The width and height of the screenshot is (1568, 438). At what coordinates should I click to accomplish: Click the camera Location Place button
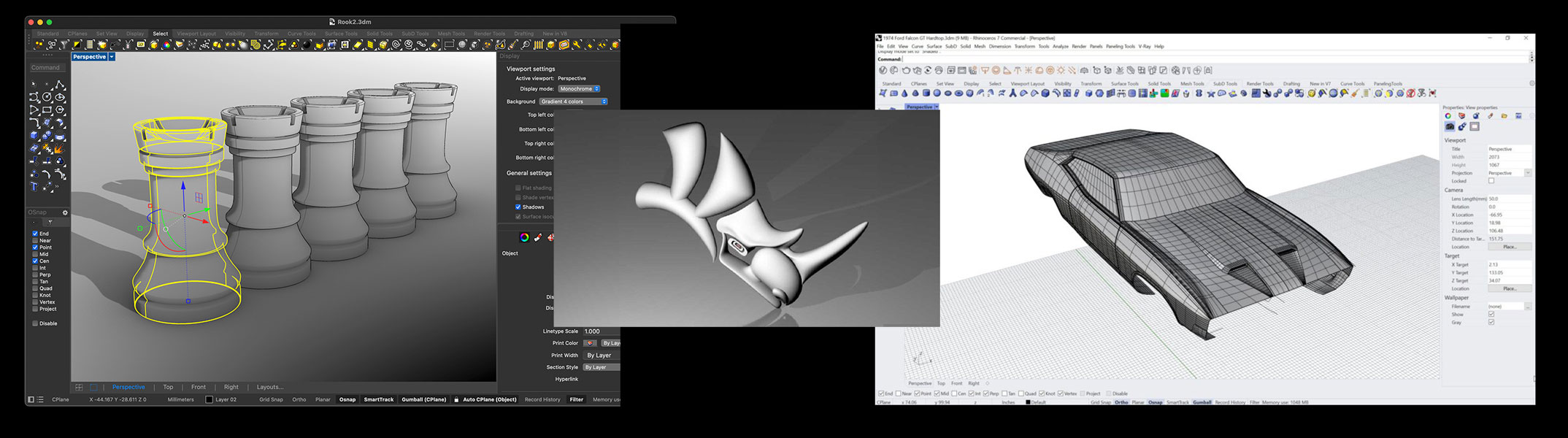point(1510,247)
